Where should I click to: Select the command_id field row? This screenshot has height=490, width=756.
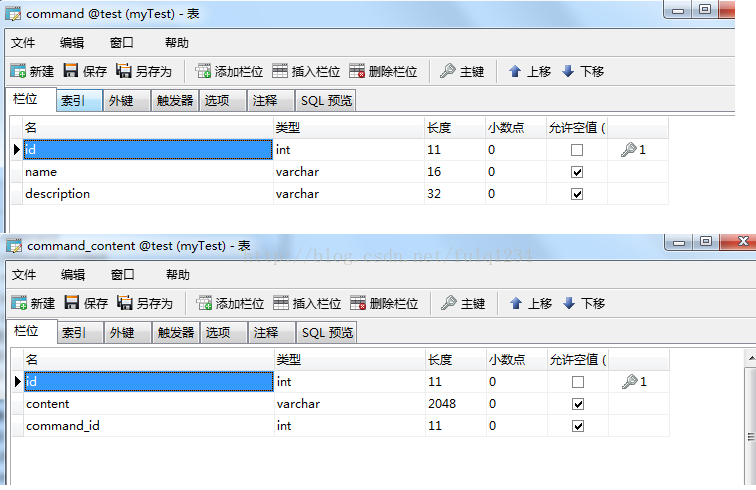[x=340, y=426]
